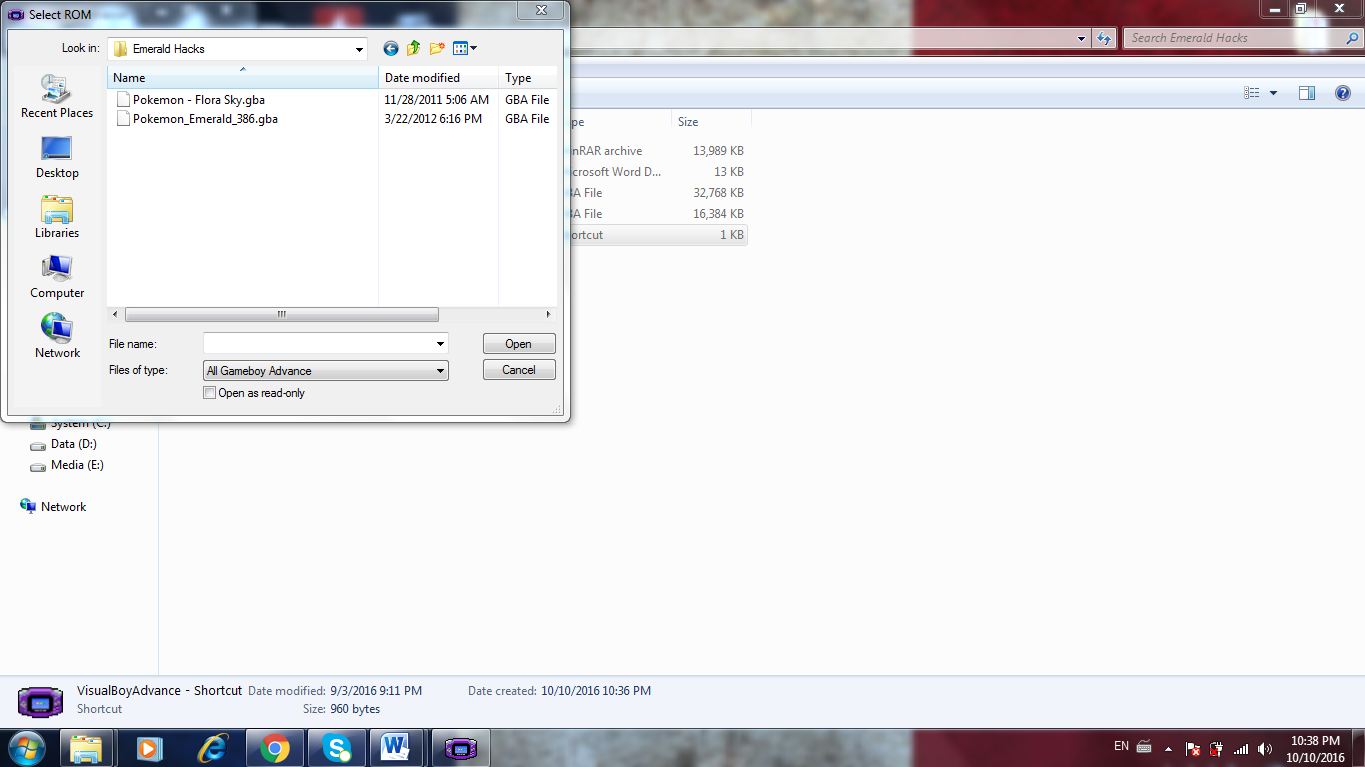Click the File name input field

[318, 344]
